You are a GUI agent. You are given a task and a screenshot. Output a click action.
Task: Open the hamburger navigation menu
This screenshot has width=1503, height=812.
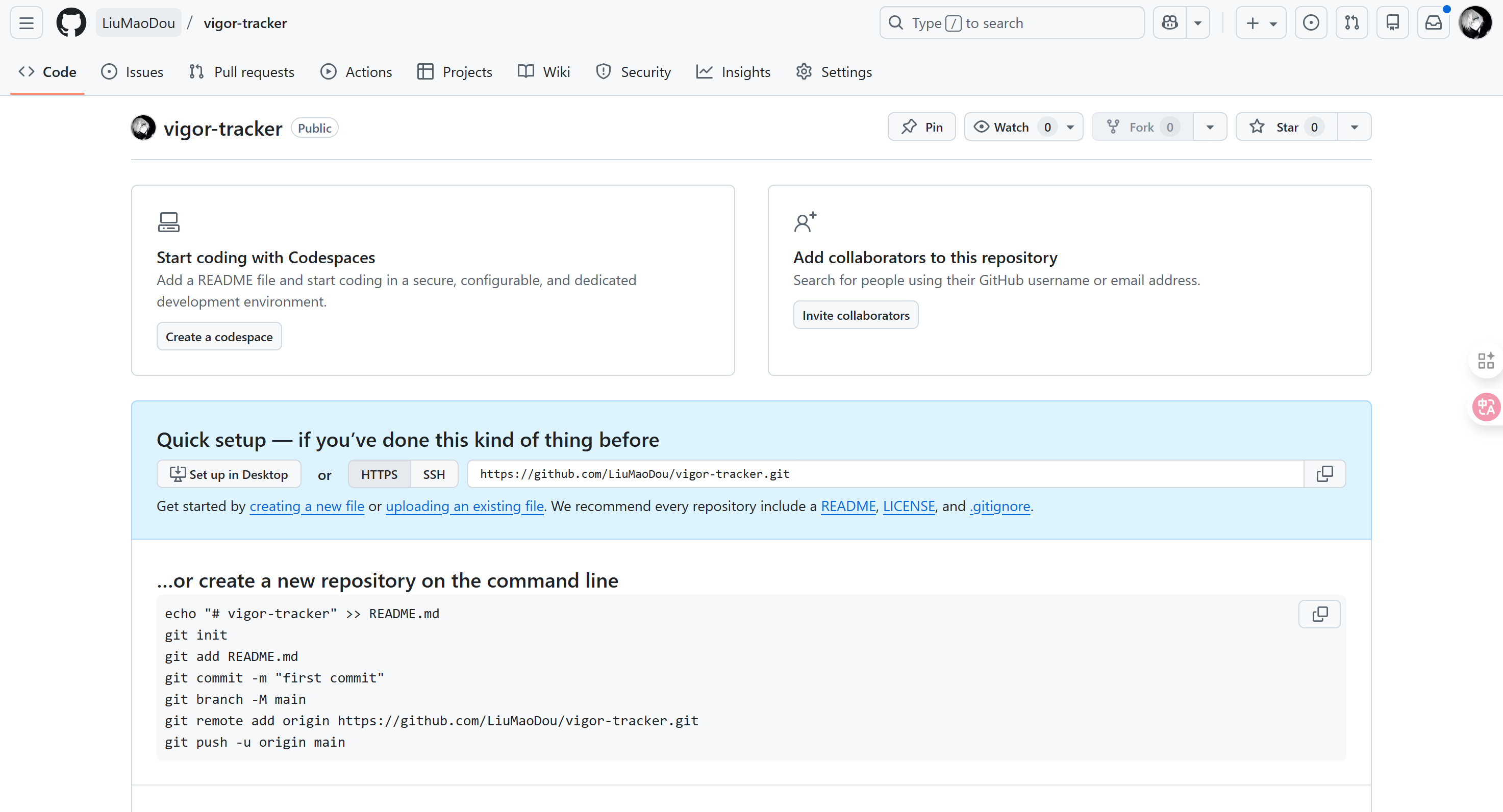pos(26,23)
